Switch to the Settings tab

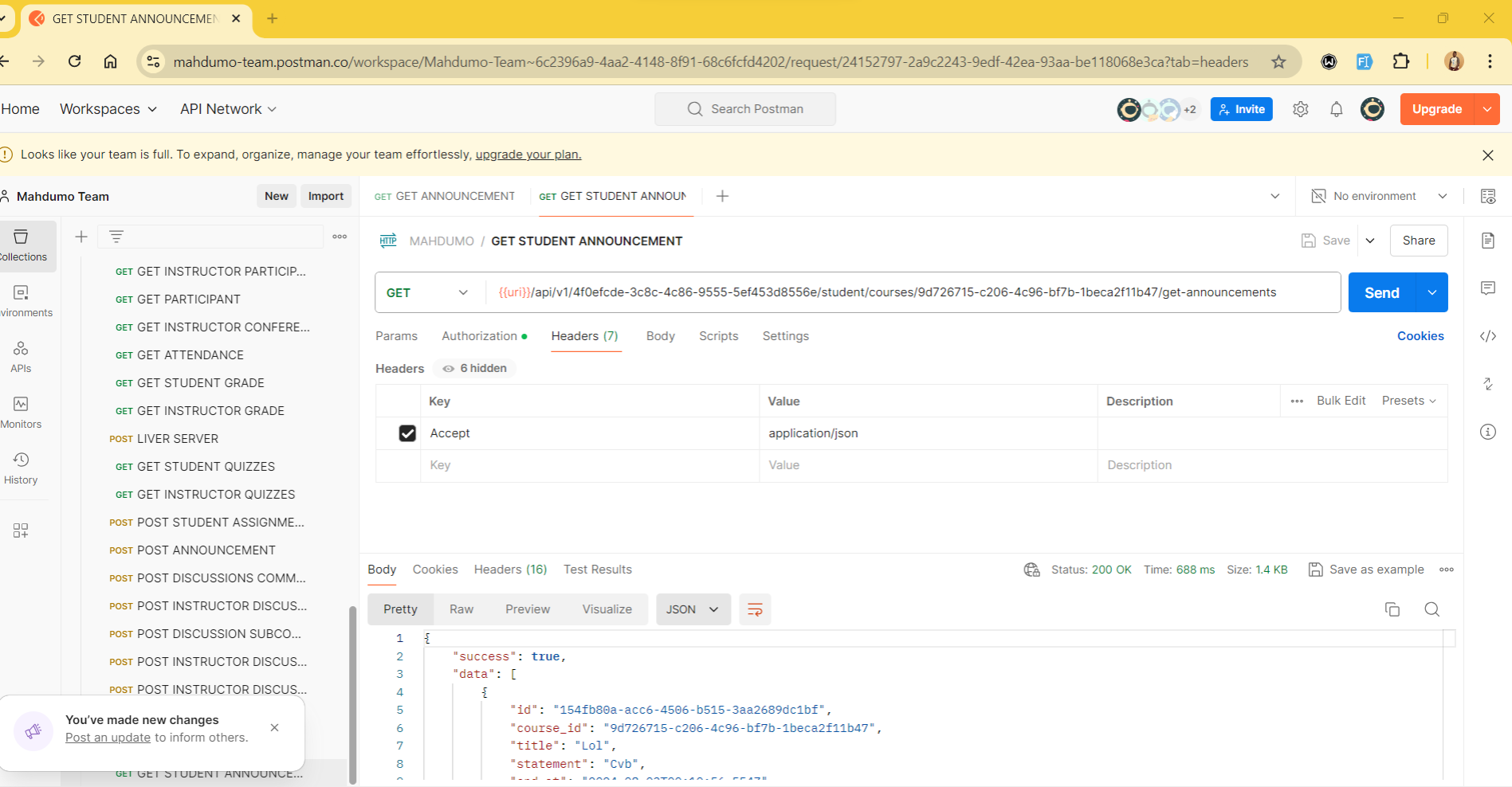786,336
